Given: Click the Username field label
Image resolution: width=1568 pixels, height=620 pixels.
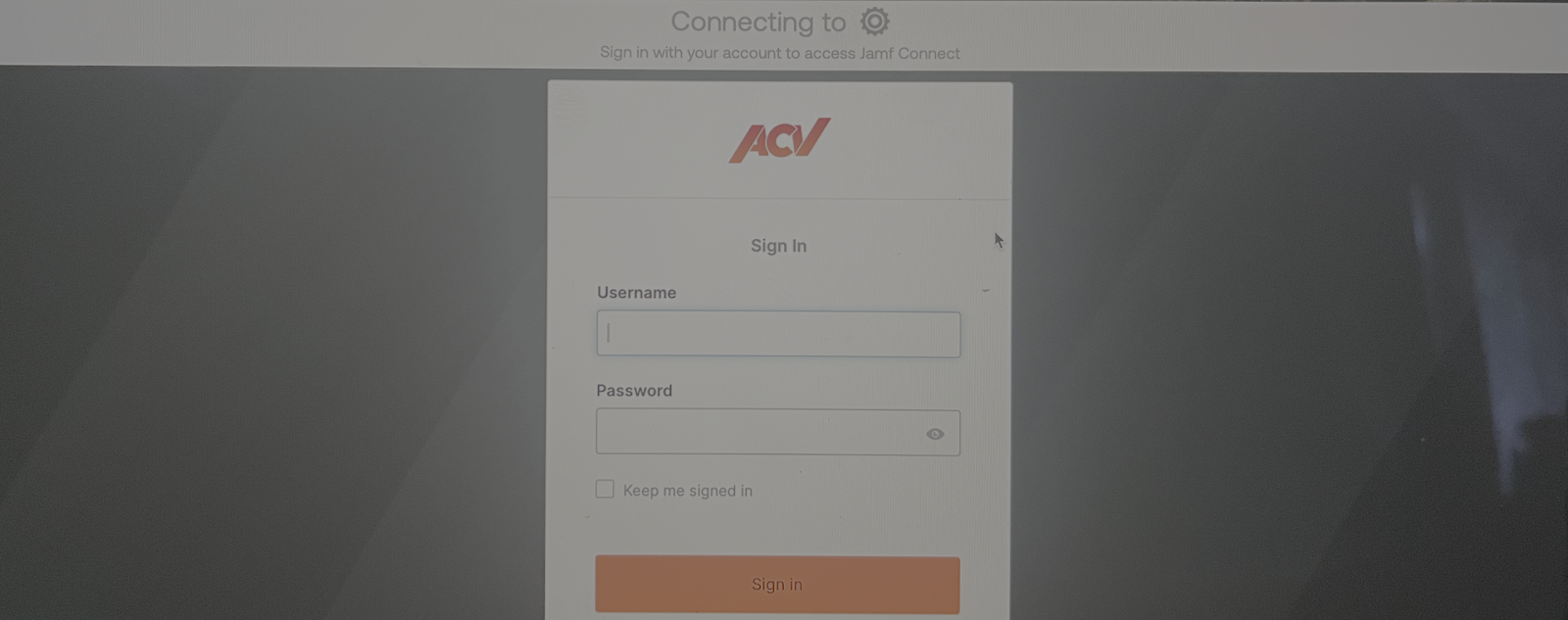Looking at the screenshot, I should point(636,293).
